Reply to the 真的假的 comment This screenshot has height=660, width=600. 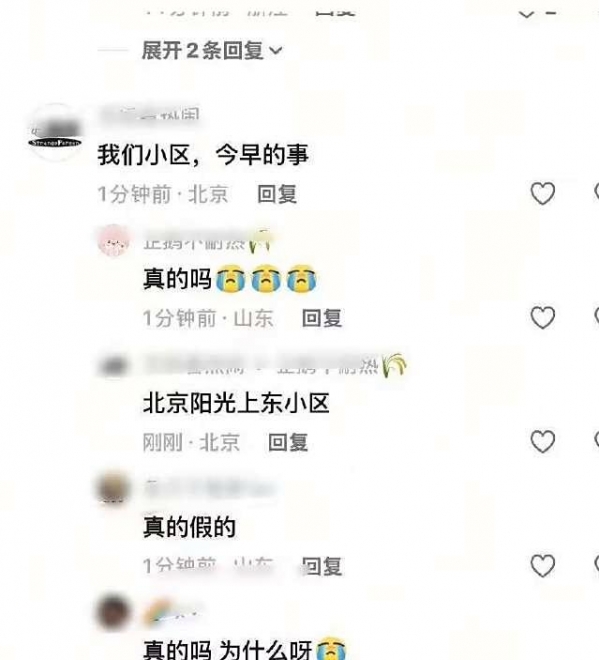click(x=322, y=566)
